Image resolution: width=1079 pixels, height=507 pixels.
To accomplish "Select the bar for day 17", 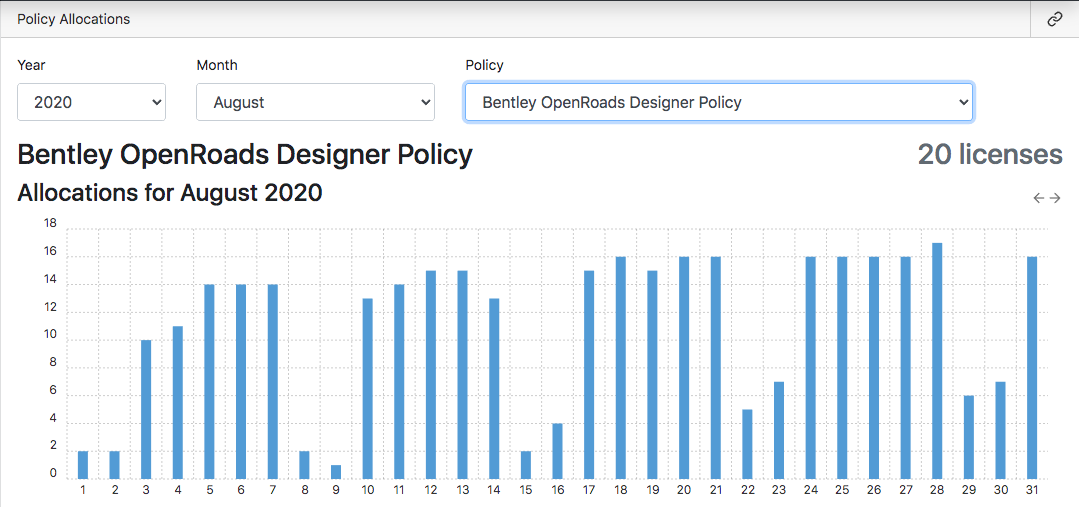I will [x=590, y=375].
